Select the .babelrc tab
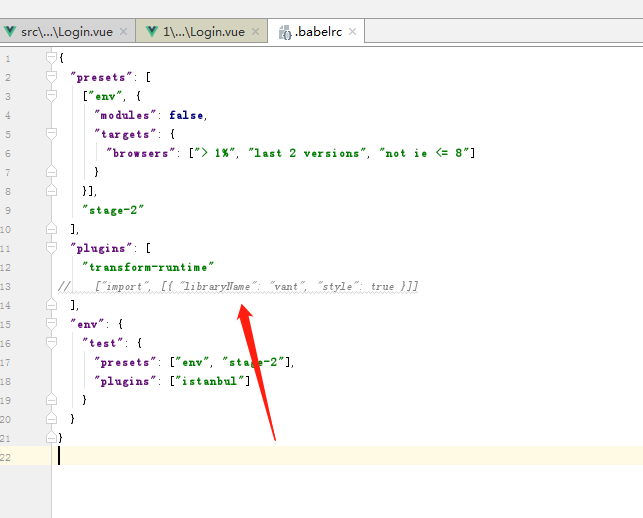 (318, 32)
